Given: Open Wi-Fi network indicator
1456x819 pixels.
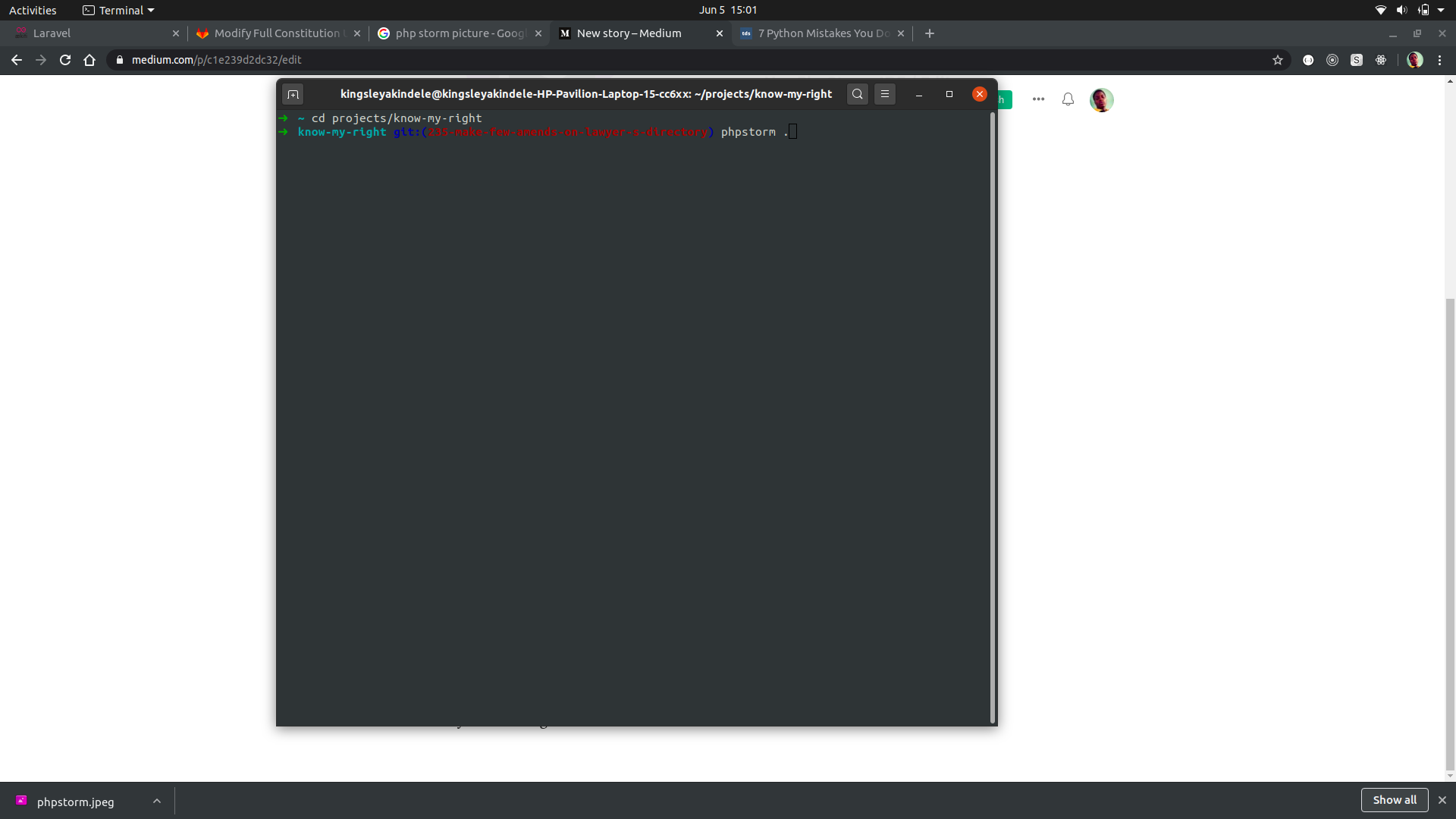Looking at the screenshot, I should coord(1381,10).
